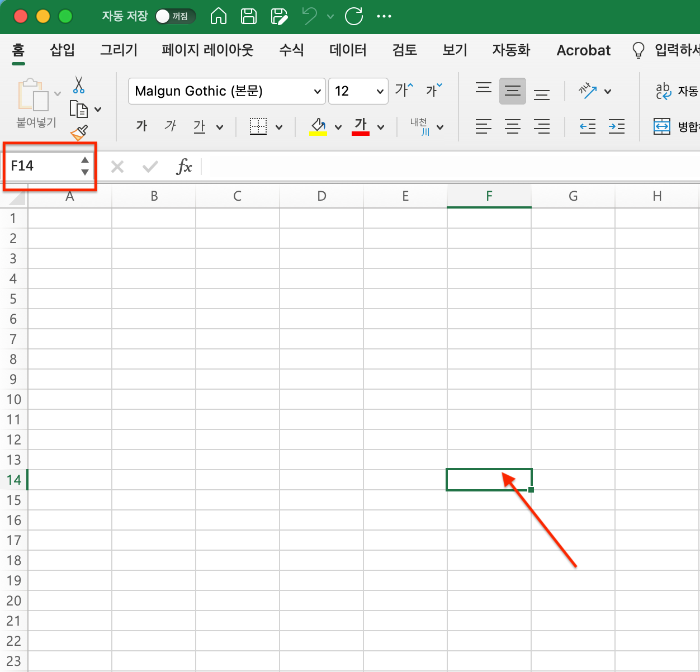Click the Copy icon
This screenshot has width=700, height=672.
[x=79, y=109]
